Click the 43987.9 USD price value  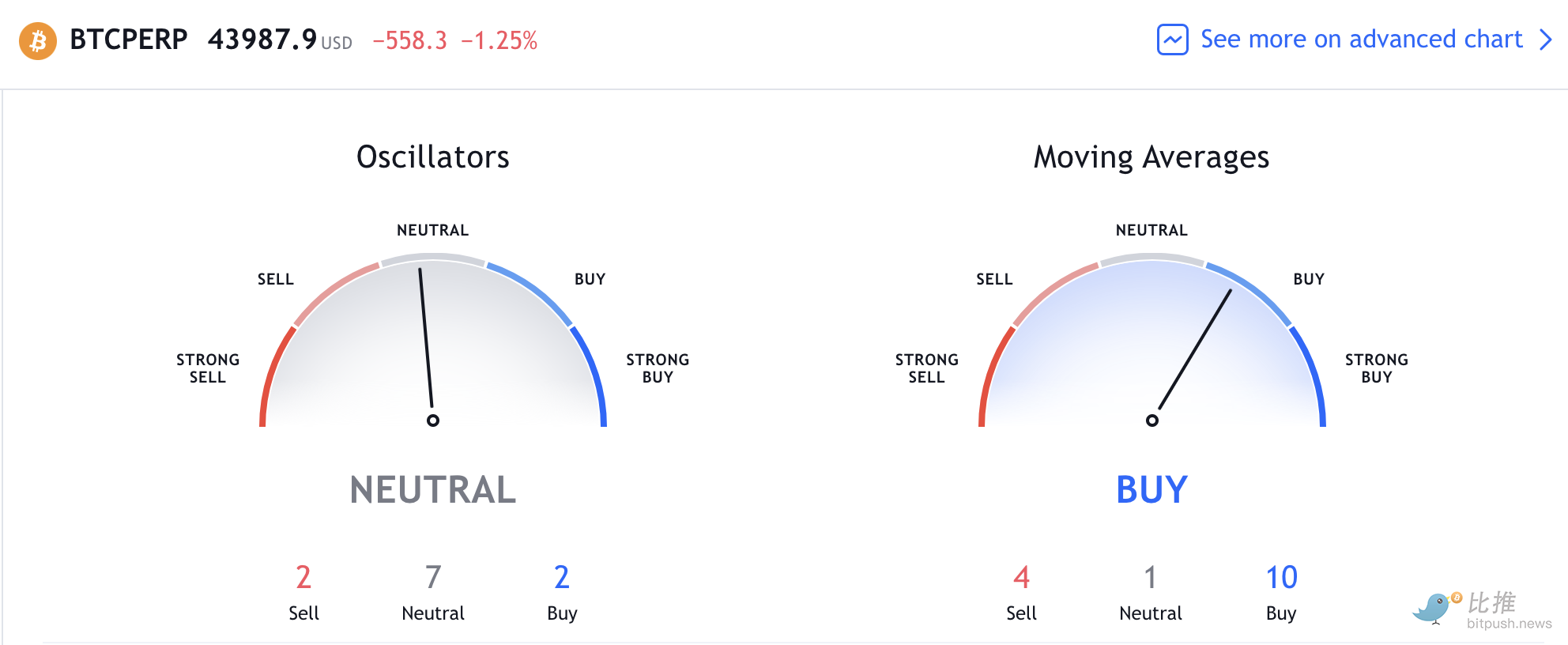tap(280, 40)
